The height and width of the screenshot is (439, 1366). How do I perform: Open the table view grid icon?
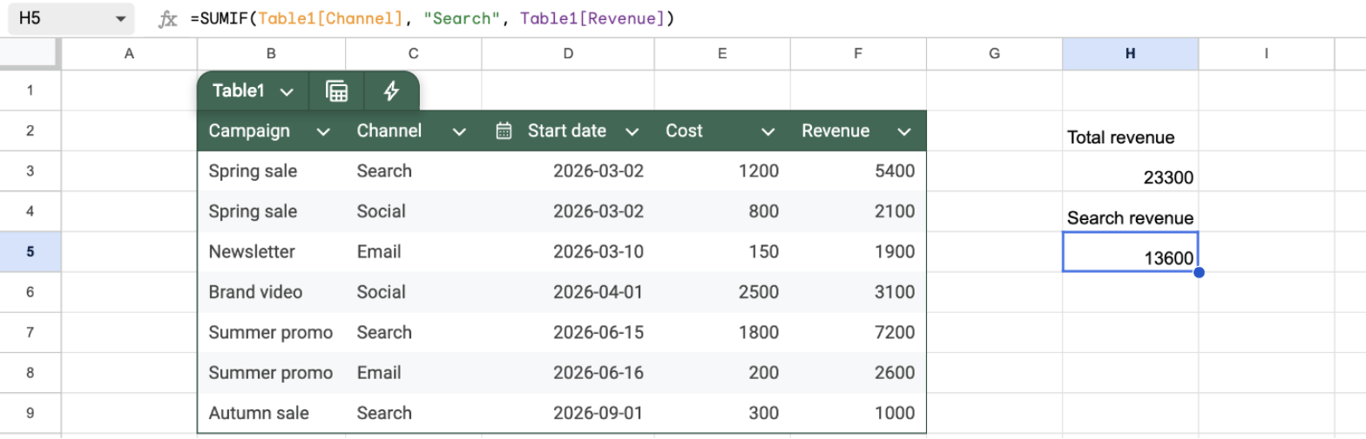coord(337,91)
